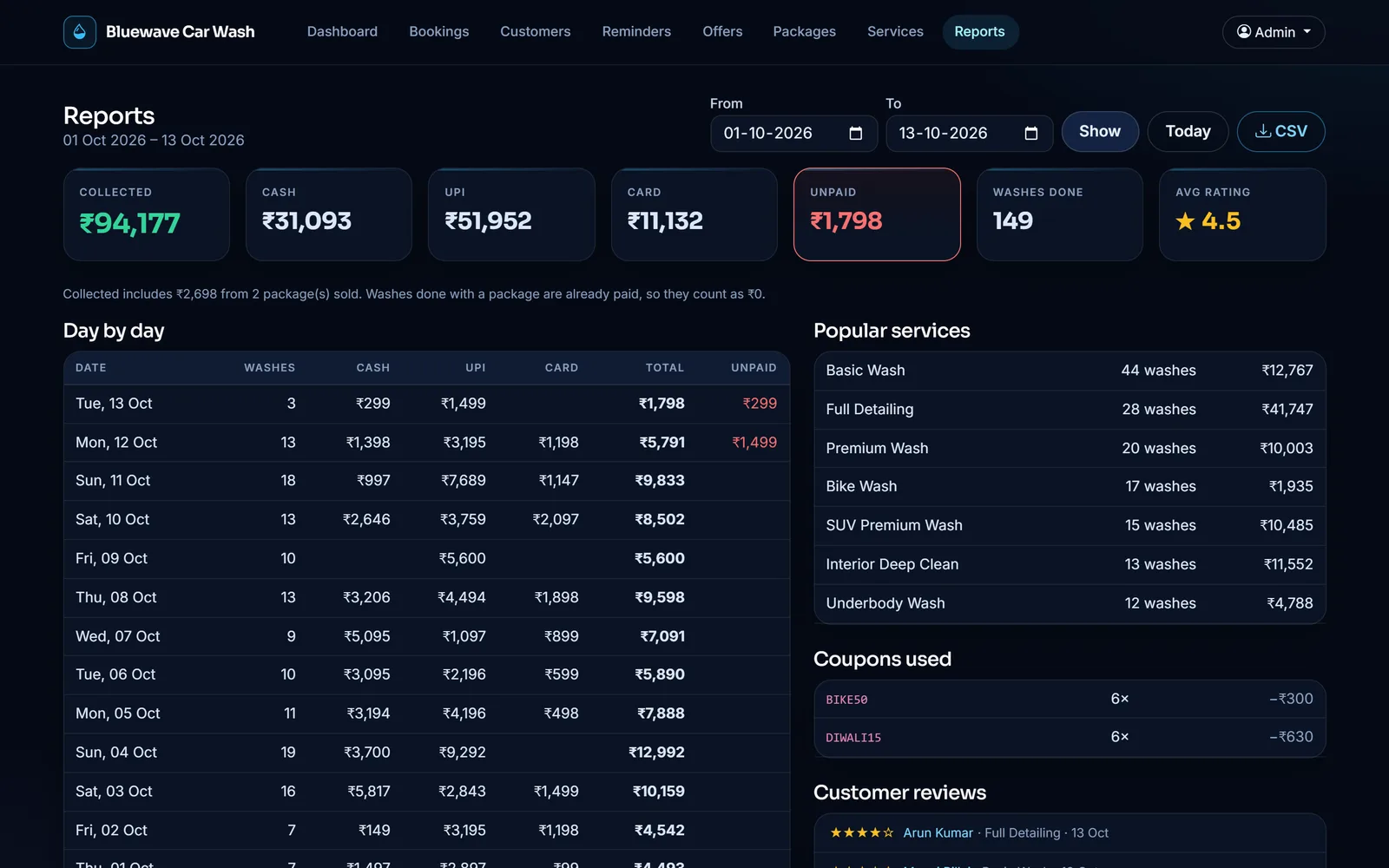Select the Tue, 13 Oct row
Image resolution: width=1389 pixels, height=868 pixels.
coord(426,404)
